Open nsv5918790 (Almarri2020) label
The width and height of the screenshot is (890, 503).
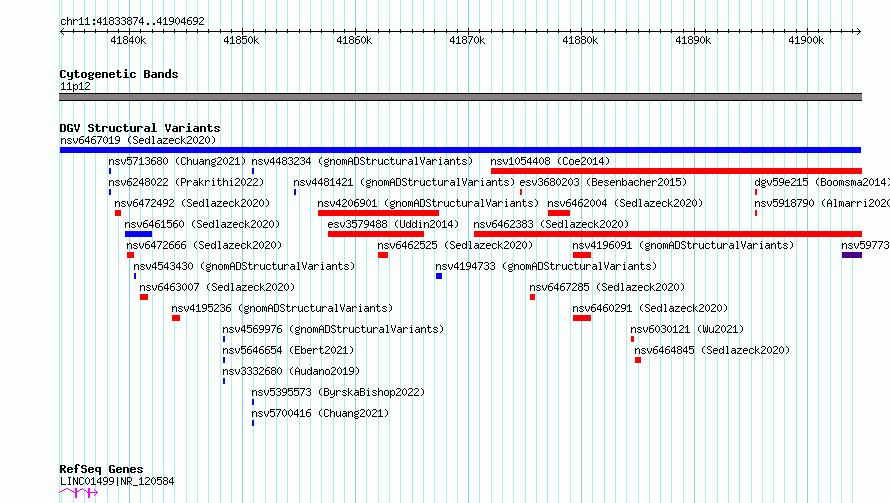(822, 203)
